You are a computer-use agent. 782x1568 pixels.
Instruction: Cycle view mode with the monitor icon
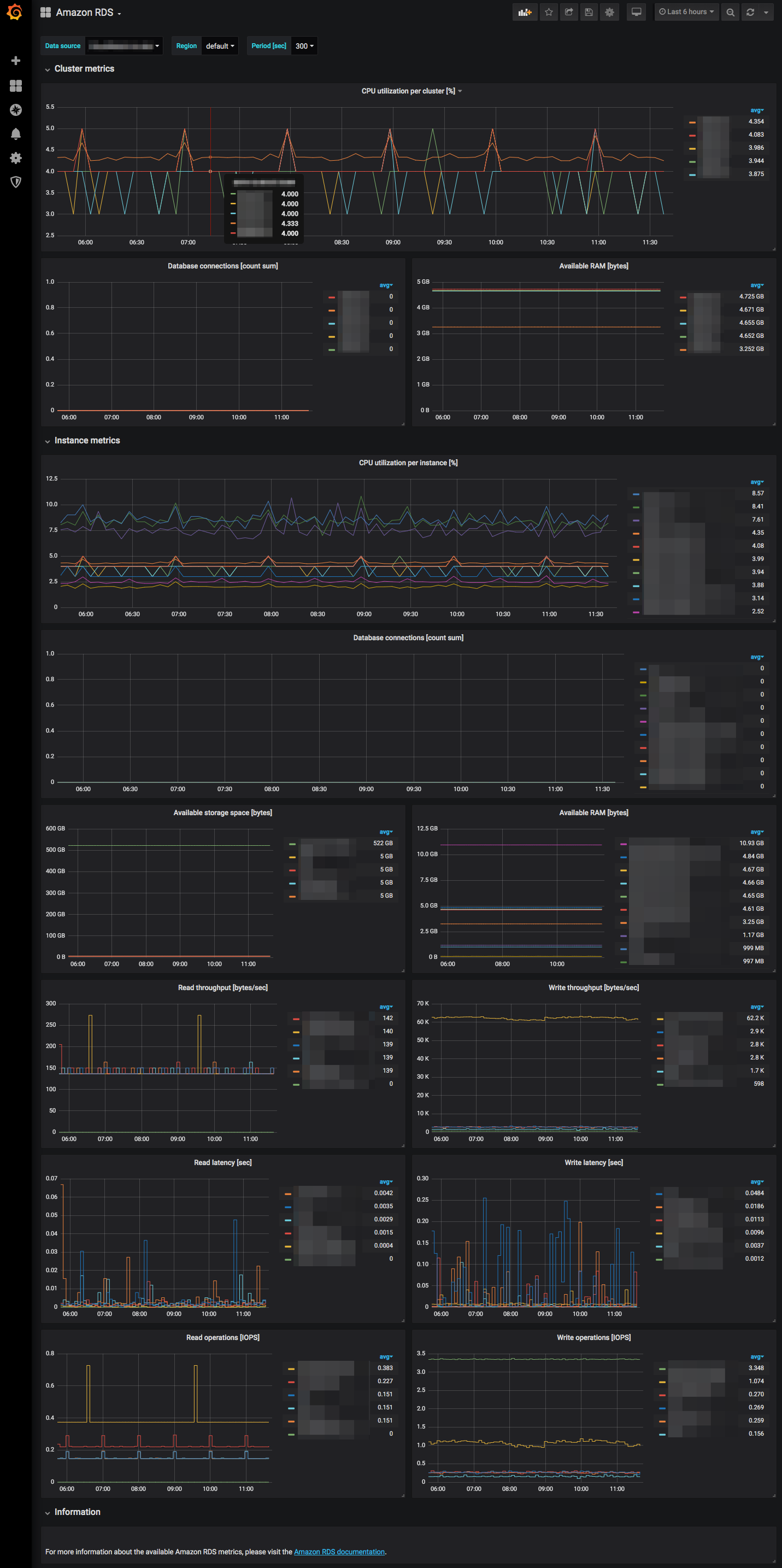[x=637, y=12]
